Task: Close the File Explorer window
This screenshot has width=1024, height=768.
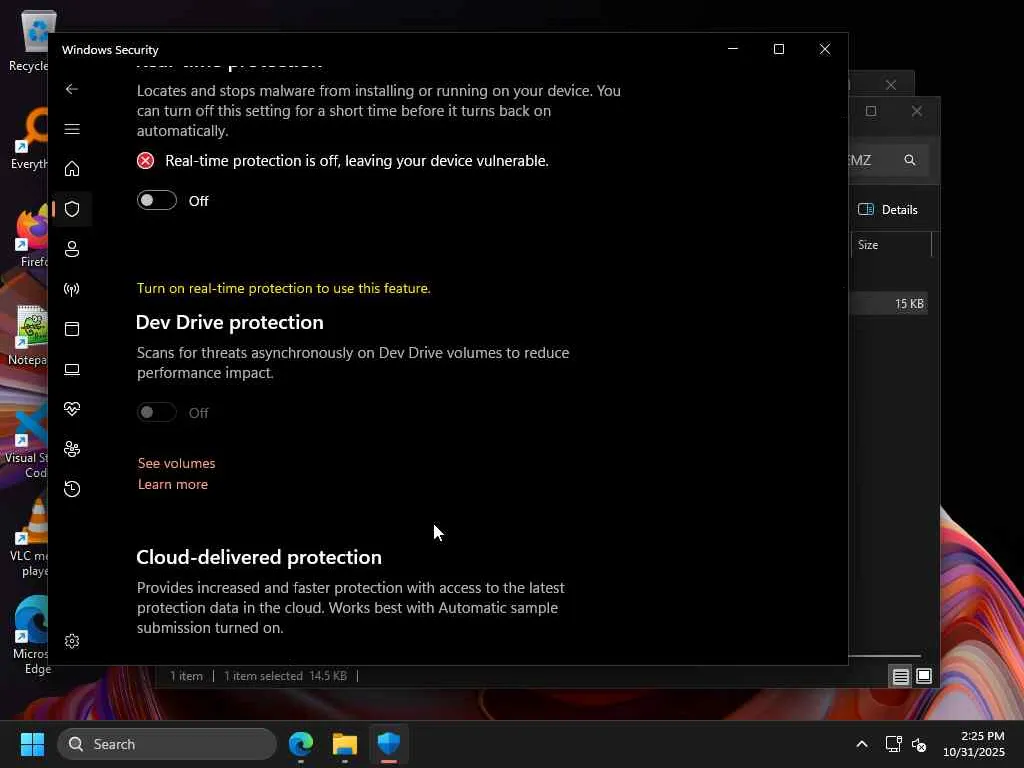Action: click(x=917, y=111)
